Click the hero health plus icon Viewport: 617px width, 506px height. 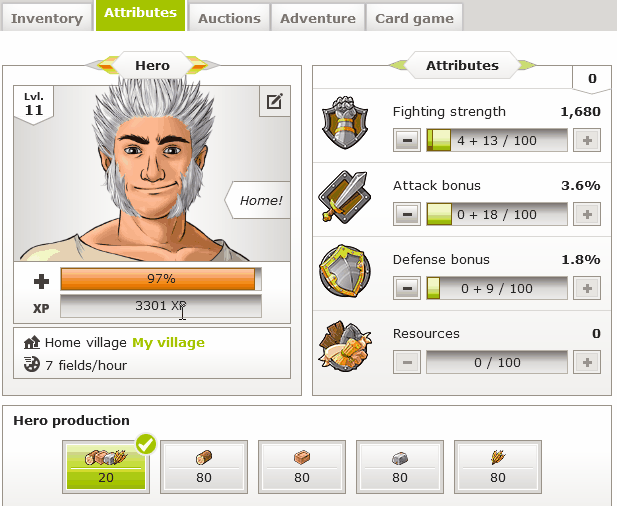pyautogui.click(x=41, y=281)
